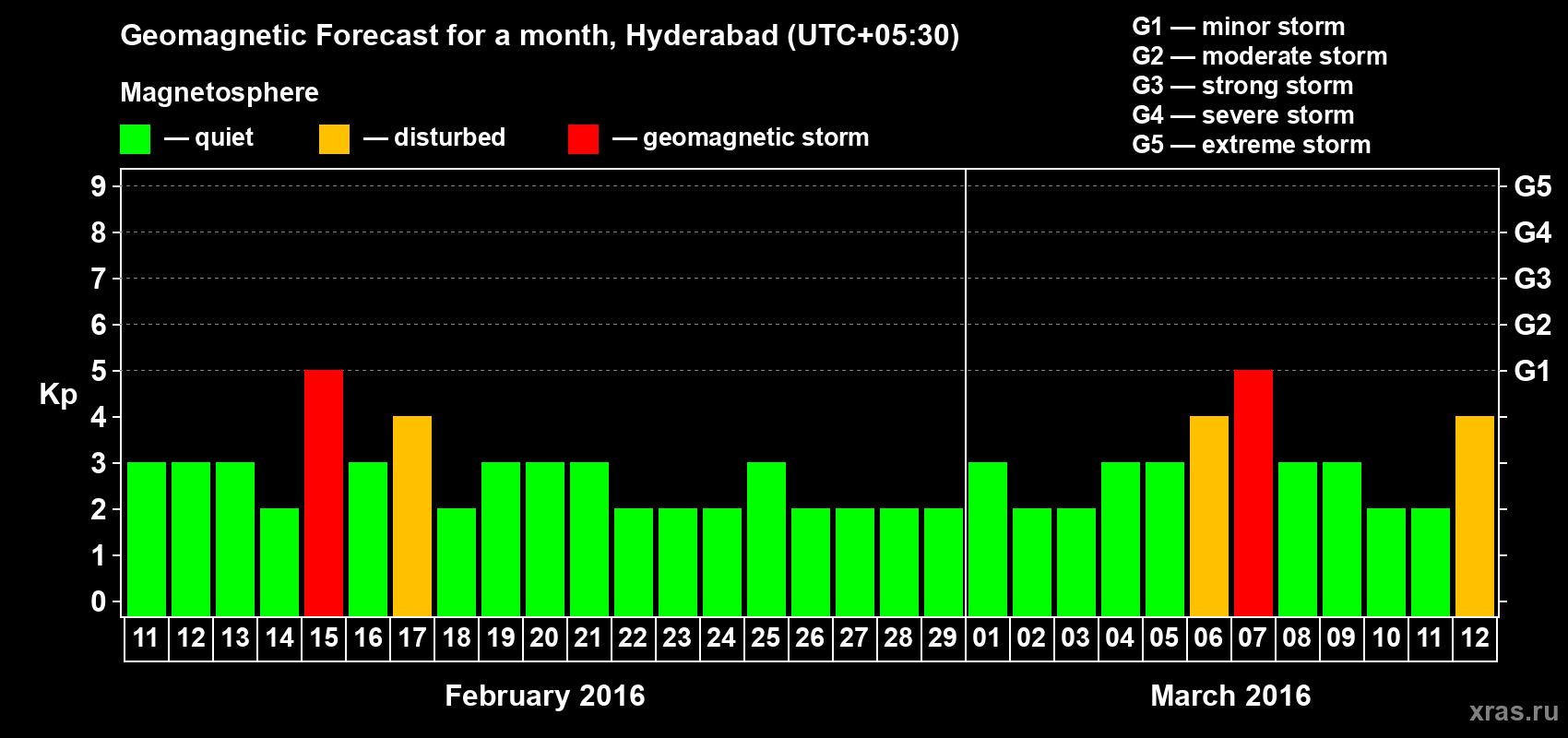This screenshot has height=738, width=1568.
Task: Click 'G4 — severe storm' legend text
Action: point(1243,115)
